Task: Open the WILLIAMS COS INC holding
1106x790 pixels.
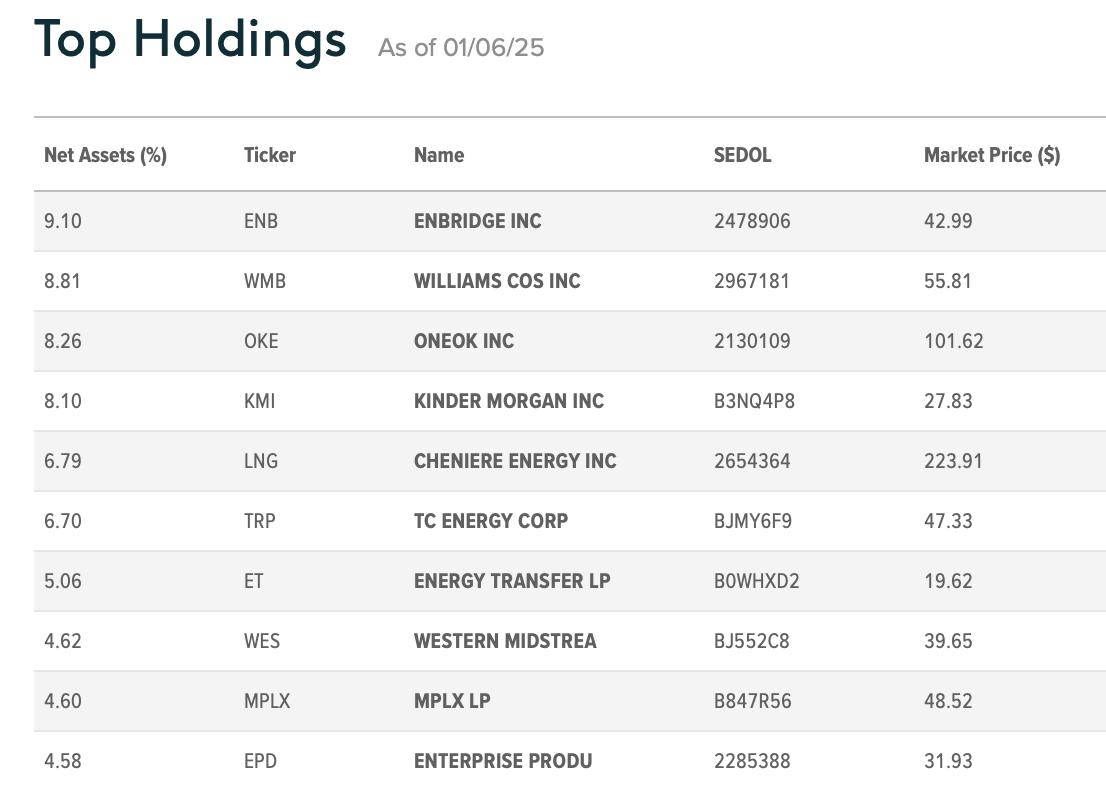Action: coord(497,281)
